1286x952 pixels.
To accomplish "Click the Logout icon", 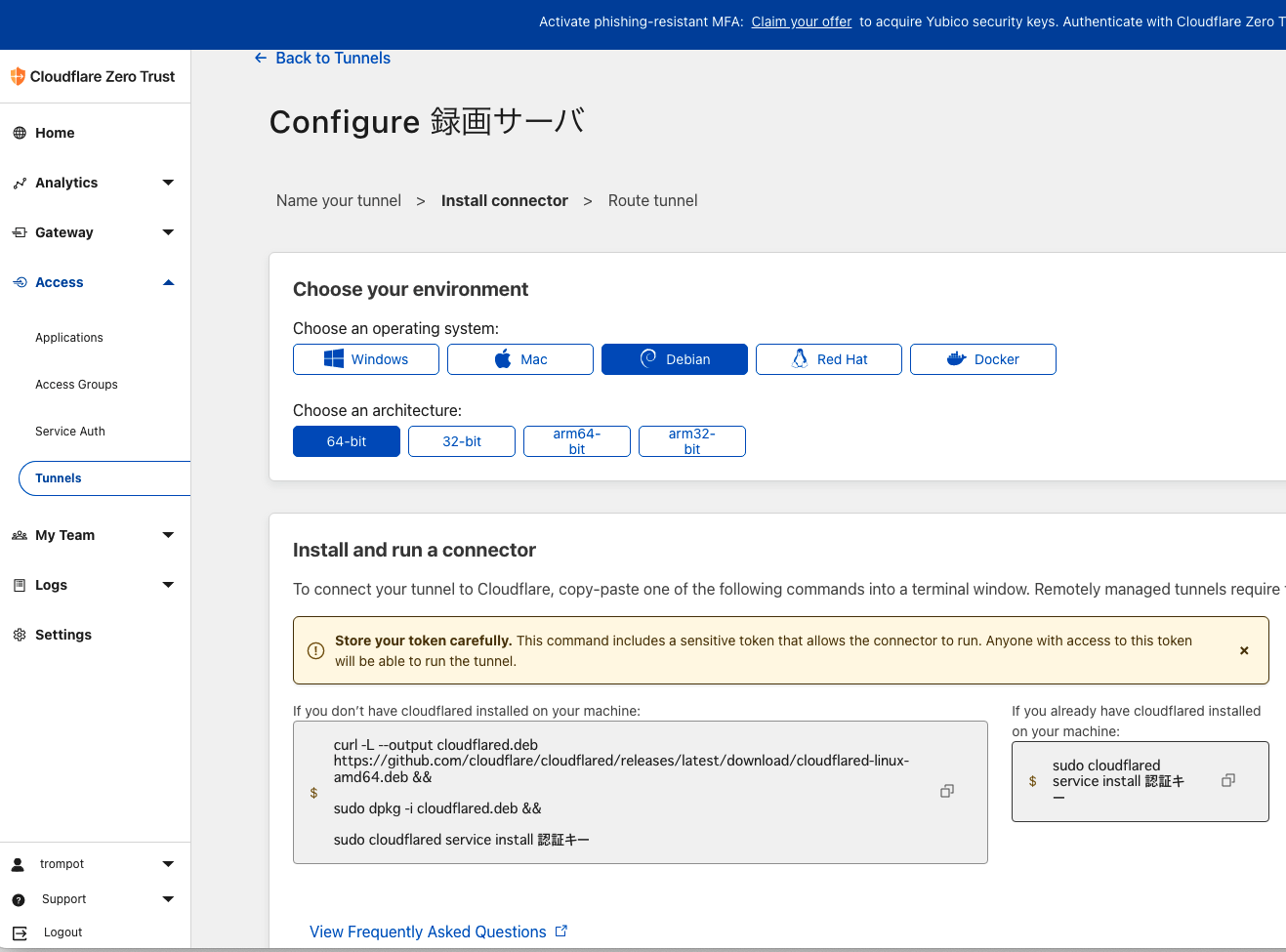I will coord(19,932).
